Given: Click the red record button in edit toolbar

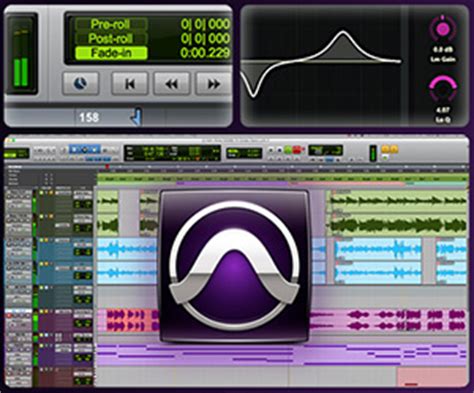Looking at the screenshot, I should (296, 150).
